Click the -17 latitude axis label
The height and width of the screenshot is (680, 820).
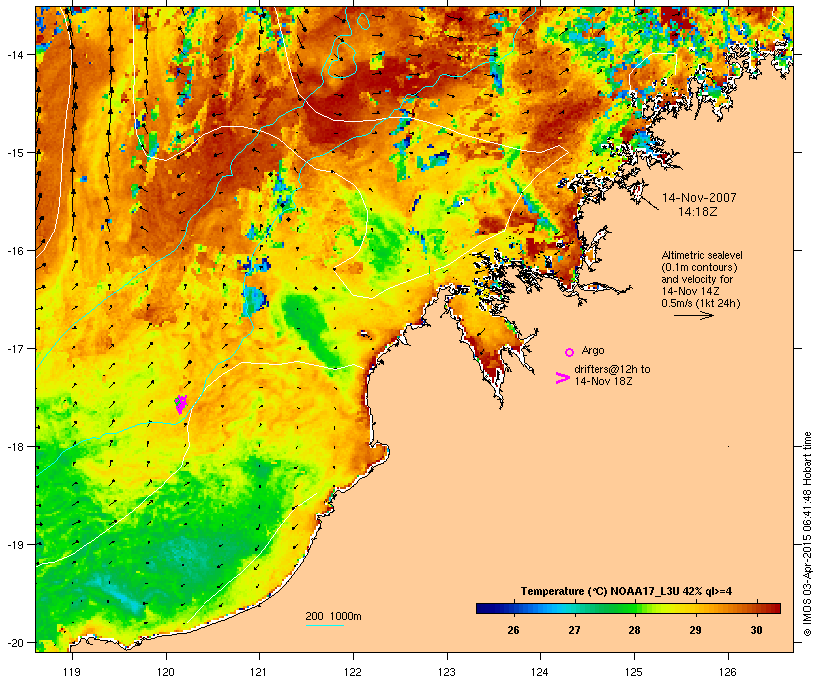coord(15,348)
